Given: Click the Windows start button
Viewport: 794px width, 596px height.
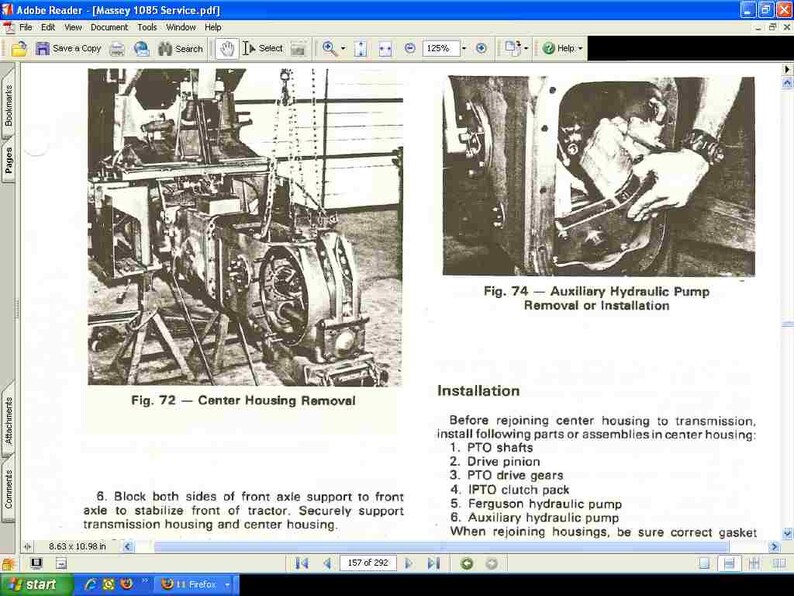Looking at the screenshot, I should click(36, 585).
